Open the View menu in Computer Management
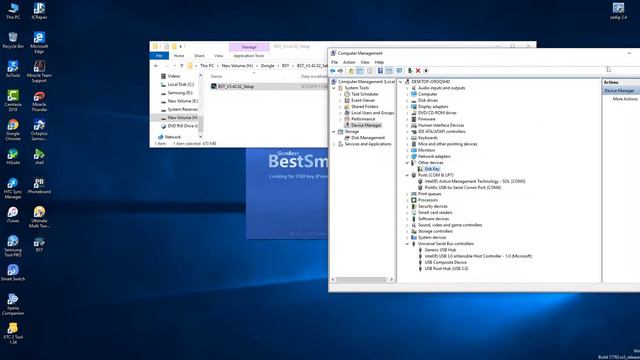The width and height of the screenshot is (640, 360). pos(365,62)
